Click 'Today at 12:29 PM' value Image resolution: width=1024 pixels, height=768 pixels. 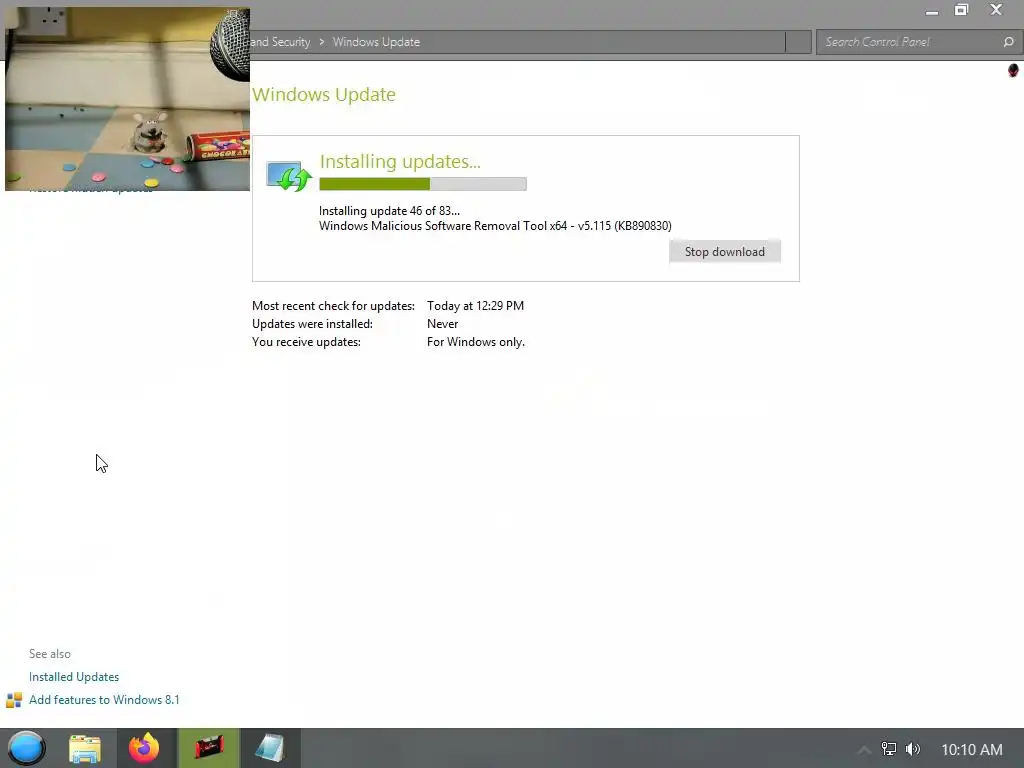pos(475,306)
